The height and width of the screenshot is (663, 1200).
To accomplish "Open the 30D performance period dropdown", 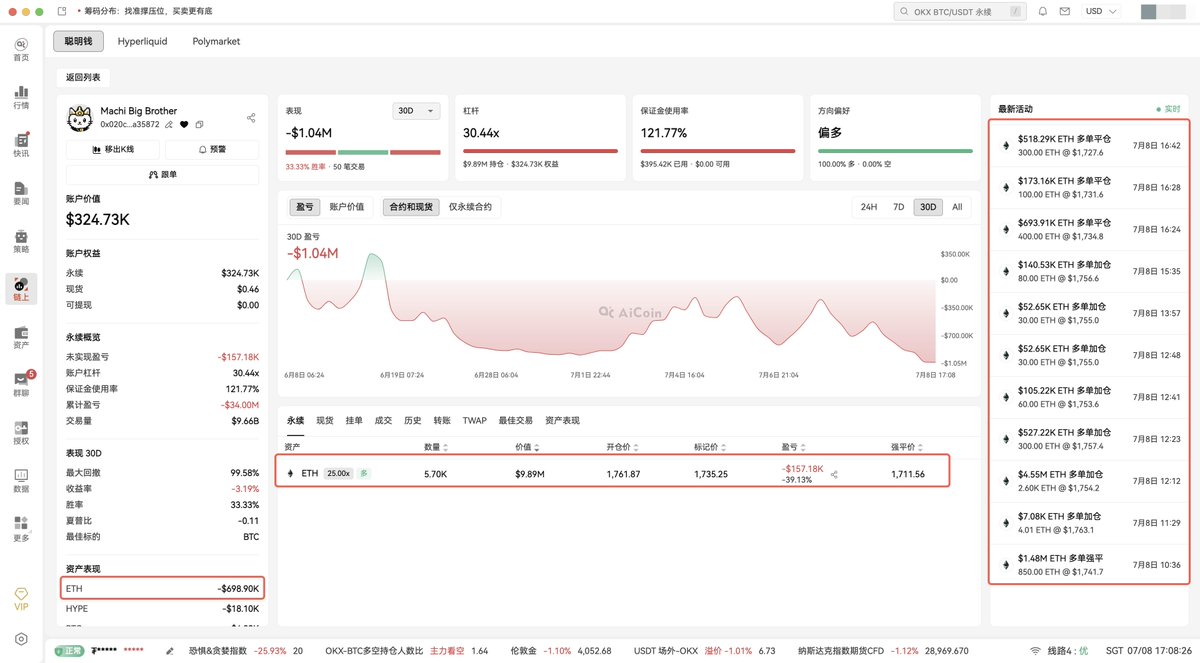I will click(x=417, y=111).
